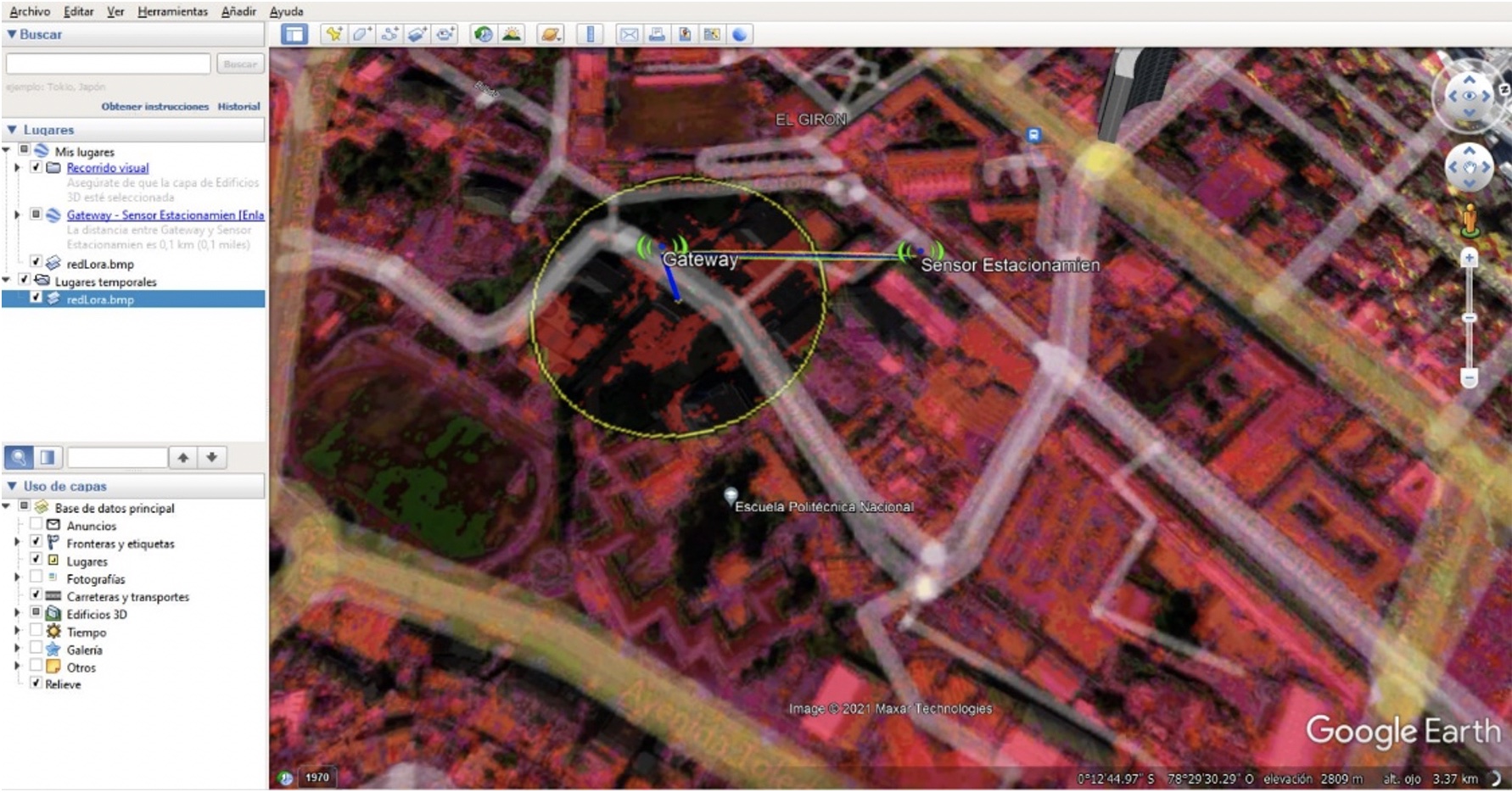Click in the Buscar search input field
This screenshot has width=1512, height=792.
click(x=108, y=64)
